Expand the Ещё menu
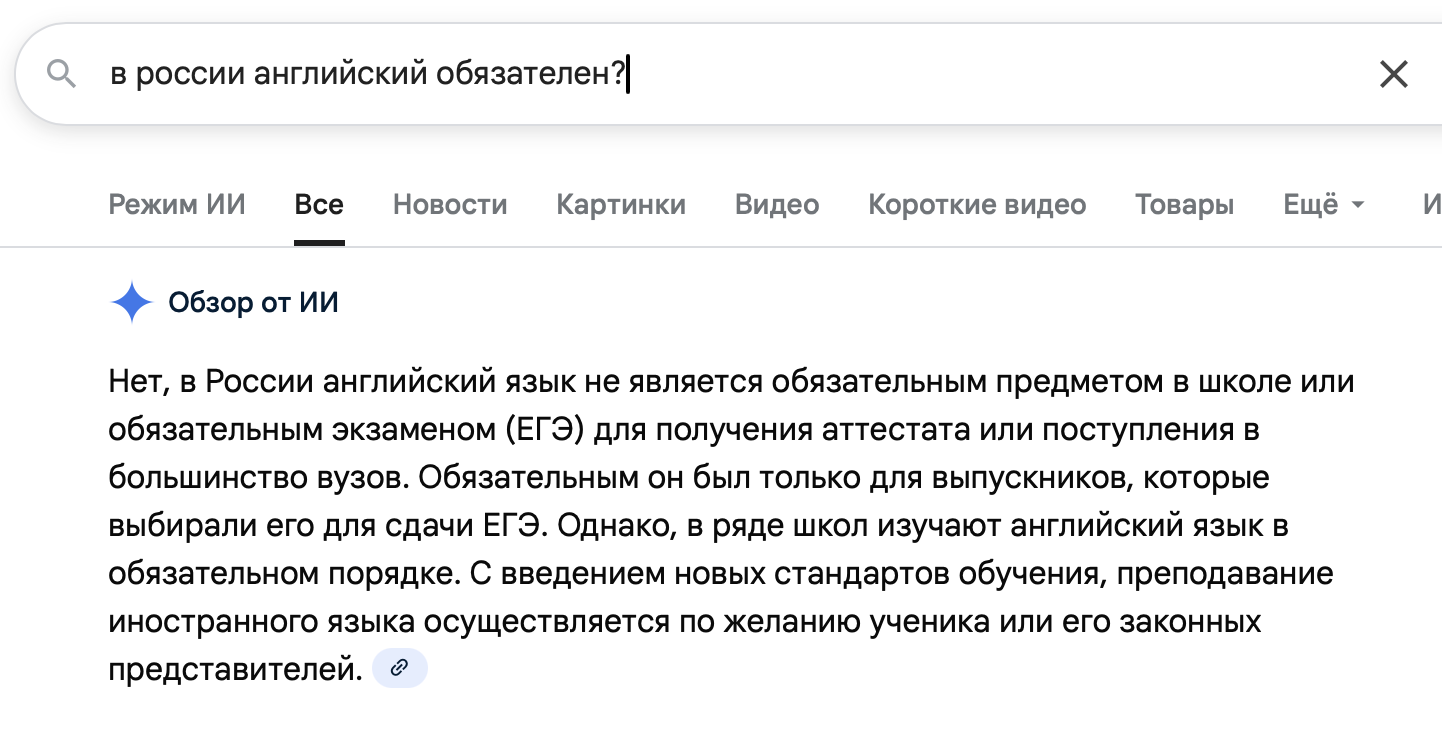Viewport: 1442px width, 738px height. coord(1311,205)
